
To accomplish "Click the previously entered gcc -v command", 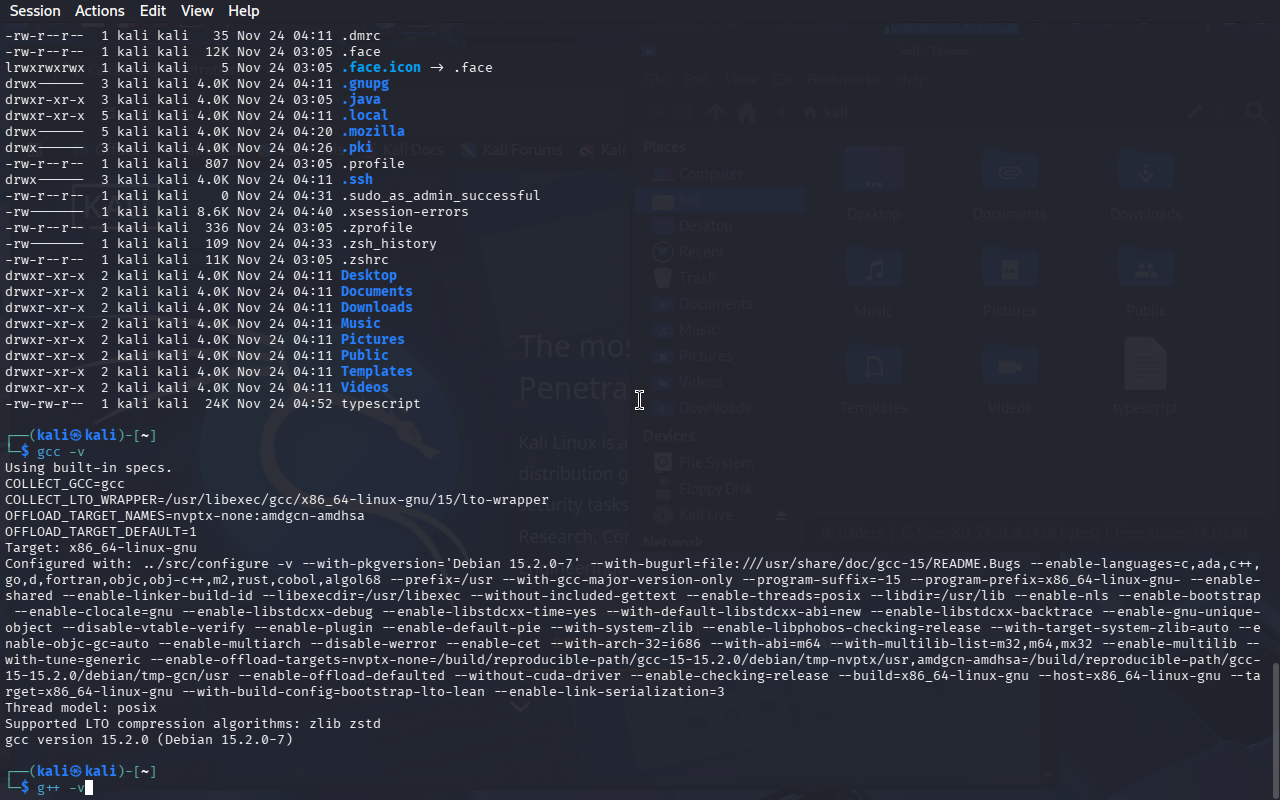I will pyautogui.click(x=61, y=452).
